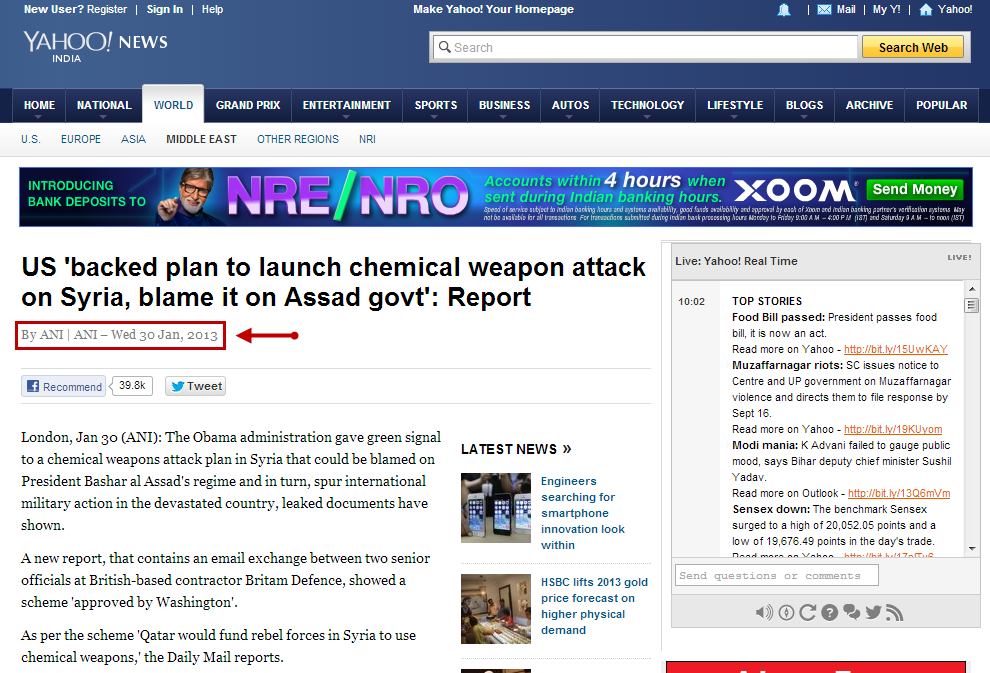Click Twitter bird icon in live widget
Image resolution: width=990 pixels, height=673 pixels.
(x=873, y=612)
